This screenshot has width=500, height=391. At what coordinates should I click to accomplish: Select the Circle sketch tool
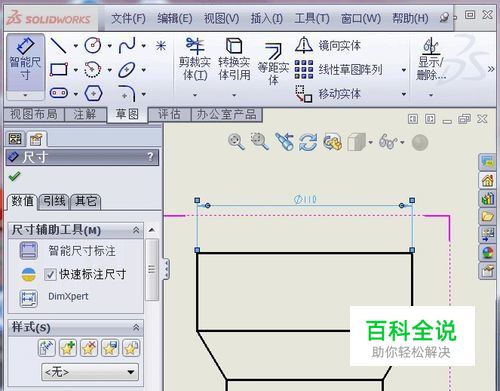coord(93,45)
